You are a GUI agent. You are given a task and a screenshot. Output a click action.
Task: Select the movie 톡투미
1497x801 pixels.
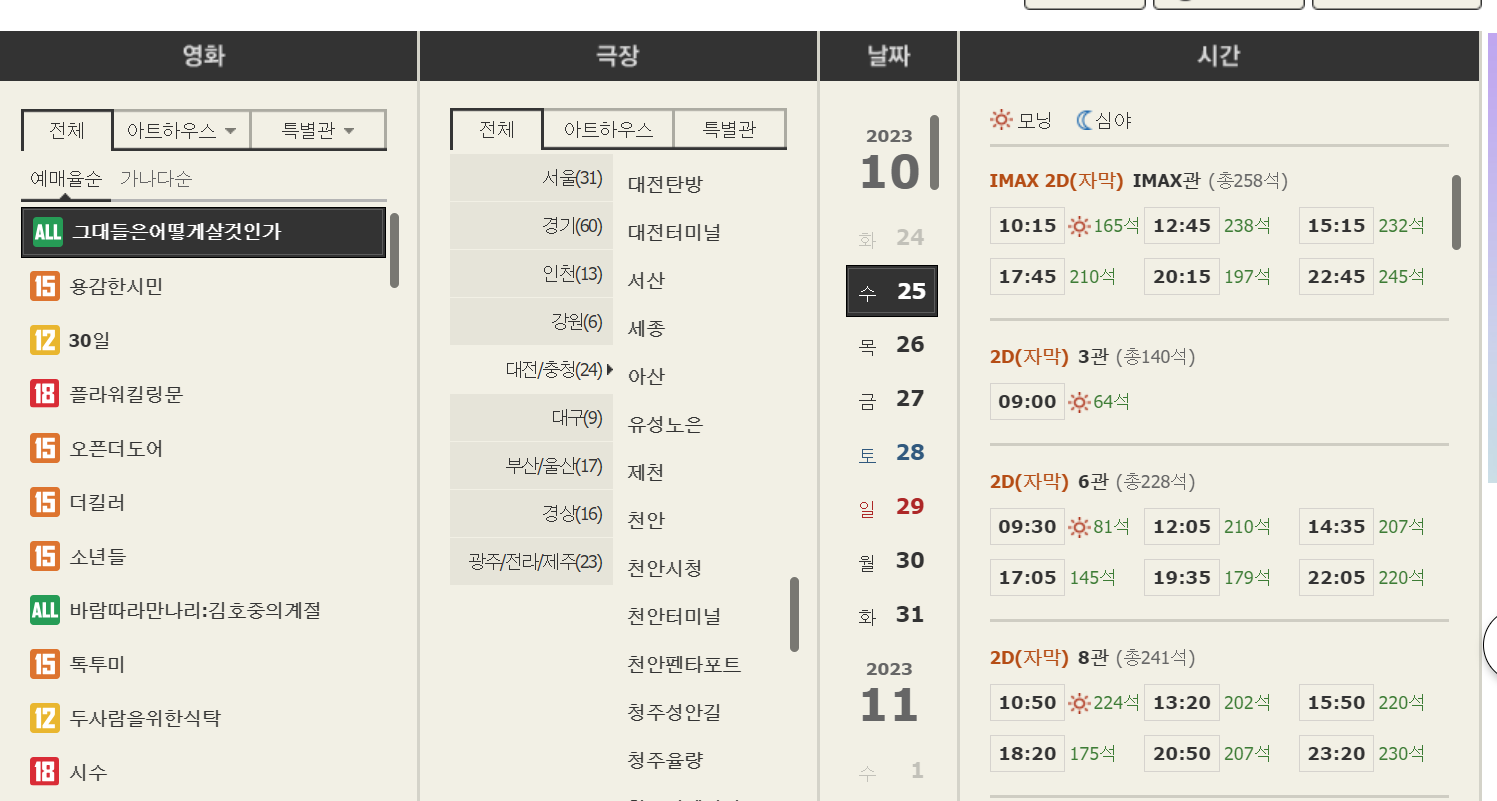[x=98, y=664]
